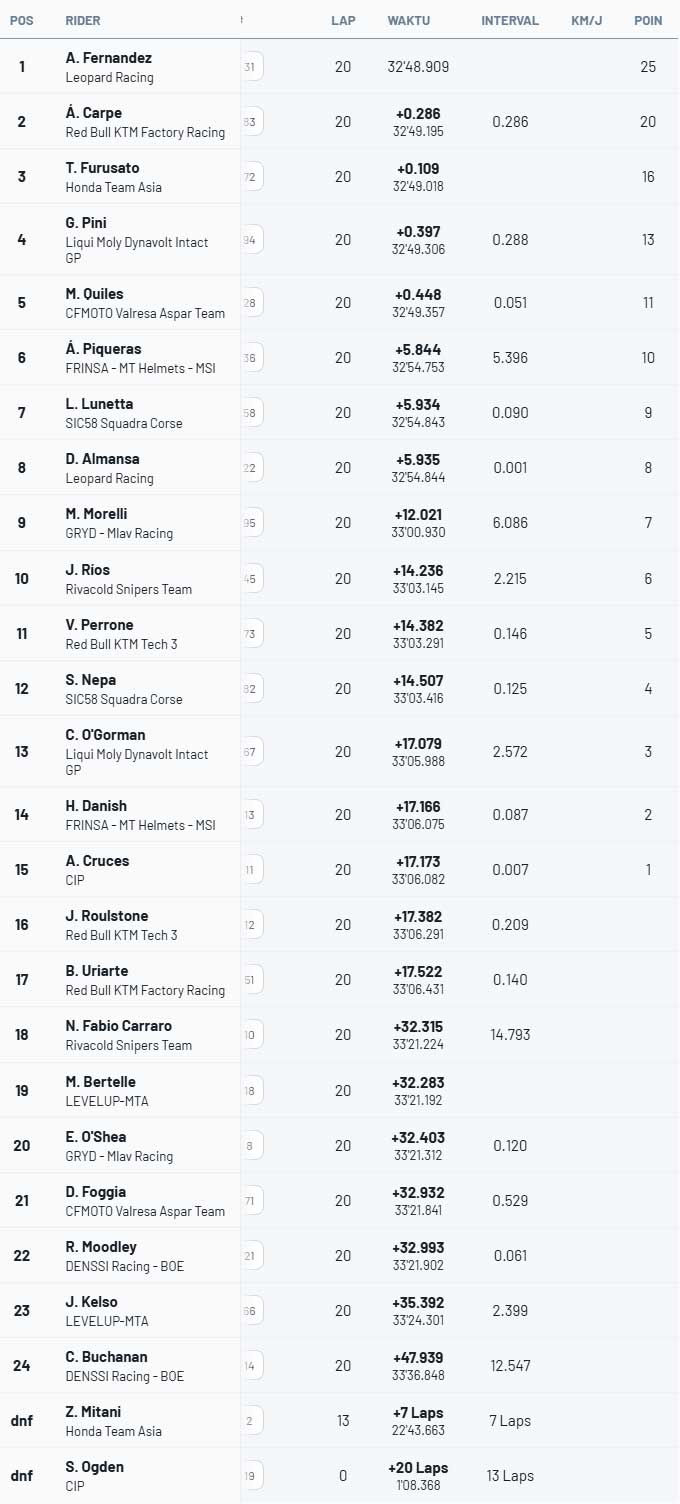Open N. Fabio Carraro's rider entry

(x=119, y=1026)
